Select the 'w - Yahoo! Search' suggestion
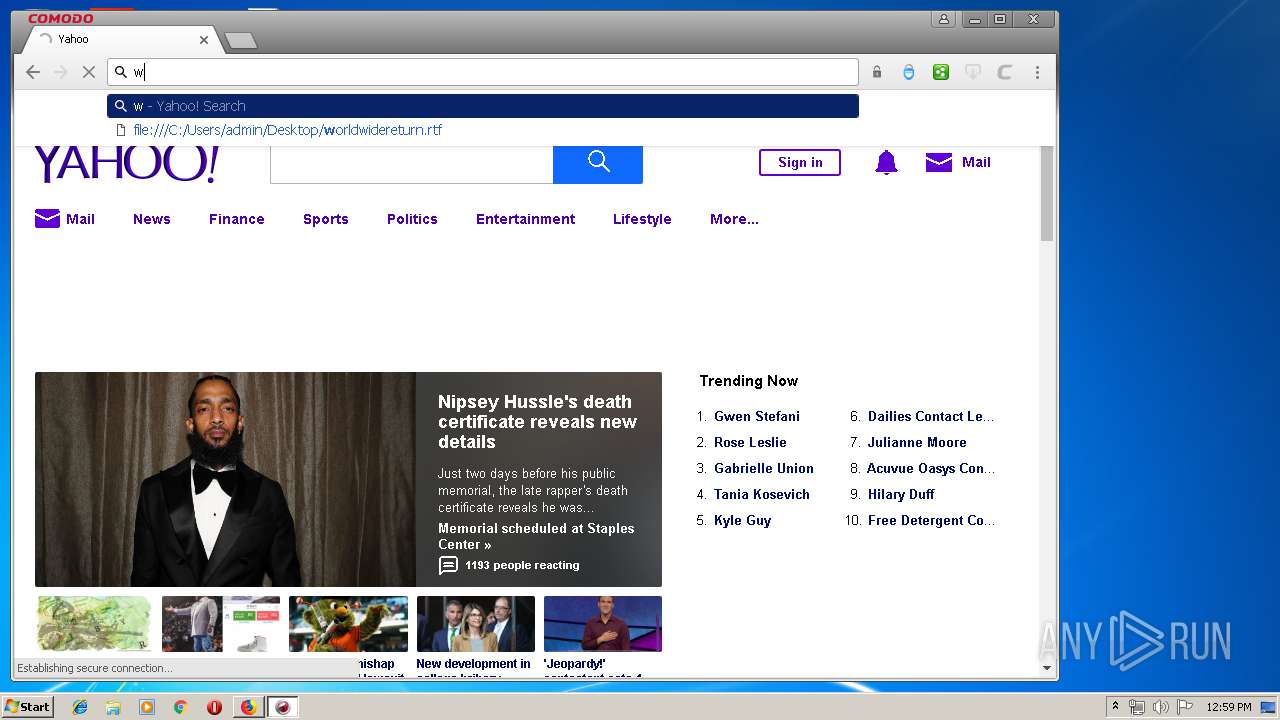The width and height of the screenshot is (1280, 720). 483,106
